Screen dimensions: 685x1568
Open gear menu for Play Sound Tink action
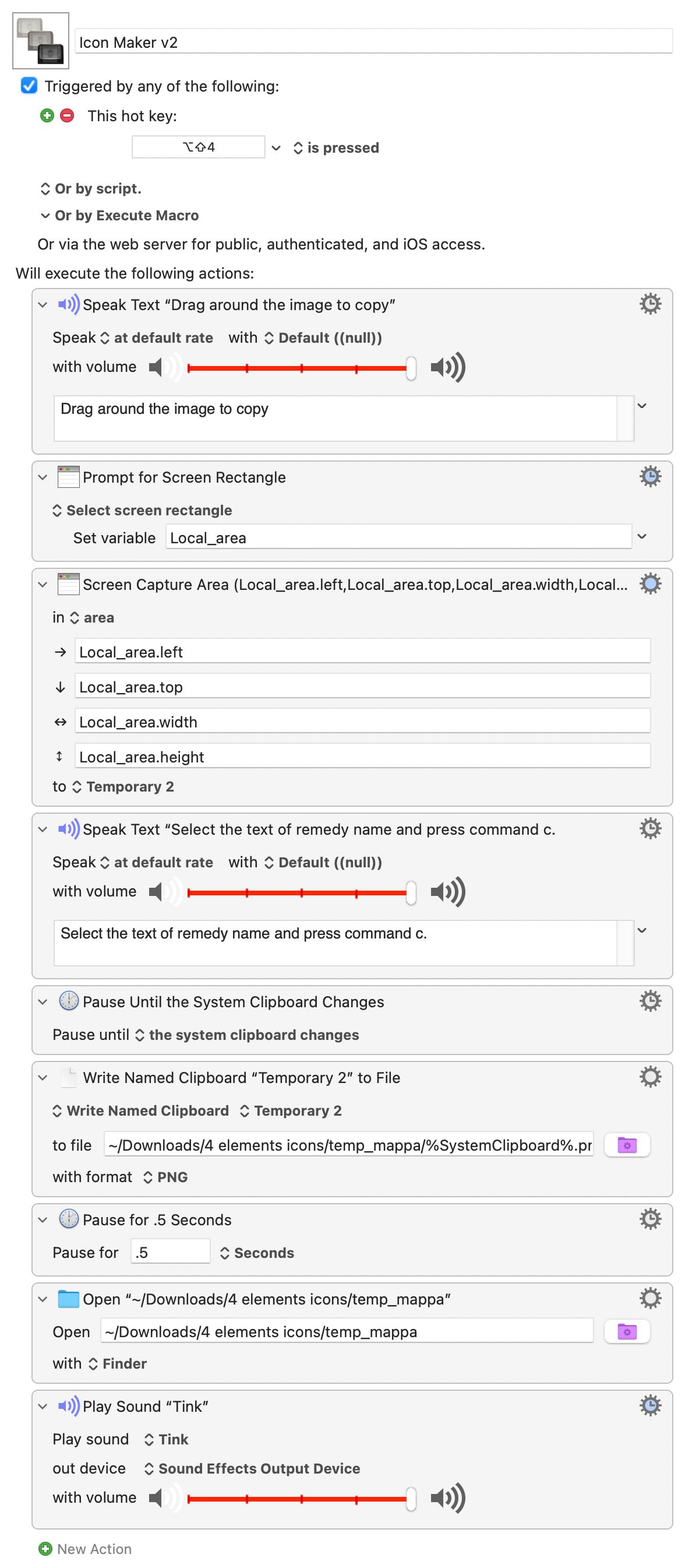click(x=649, y=1405)
